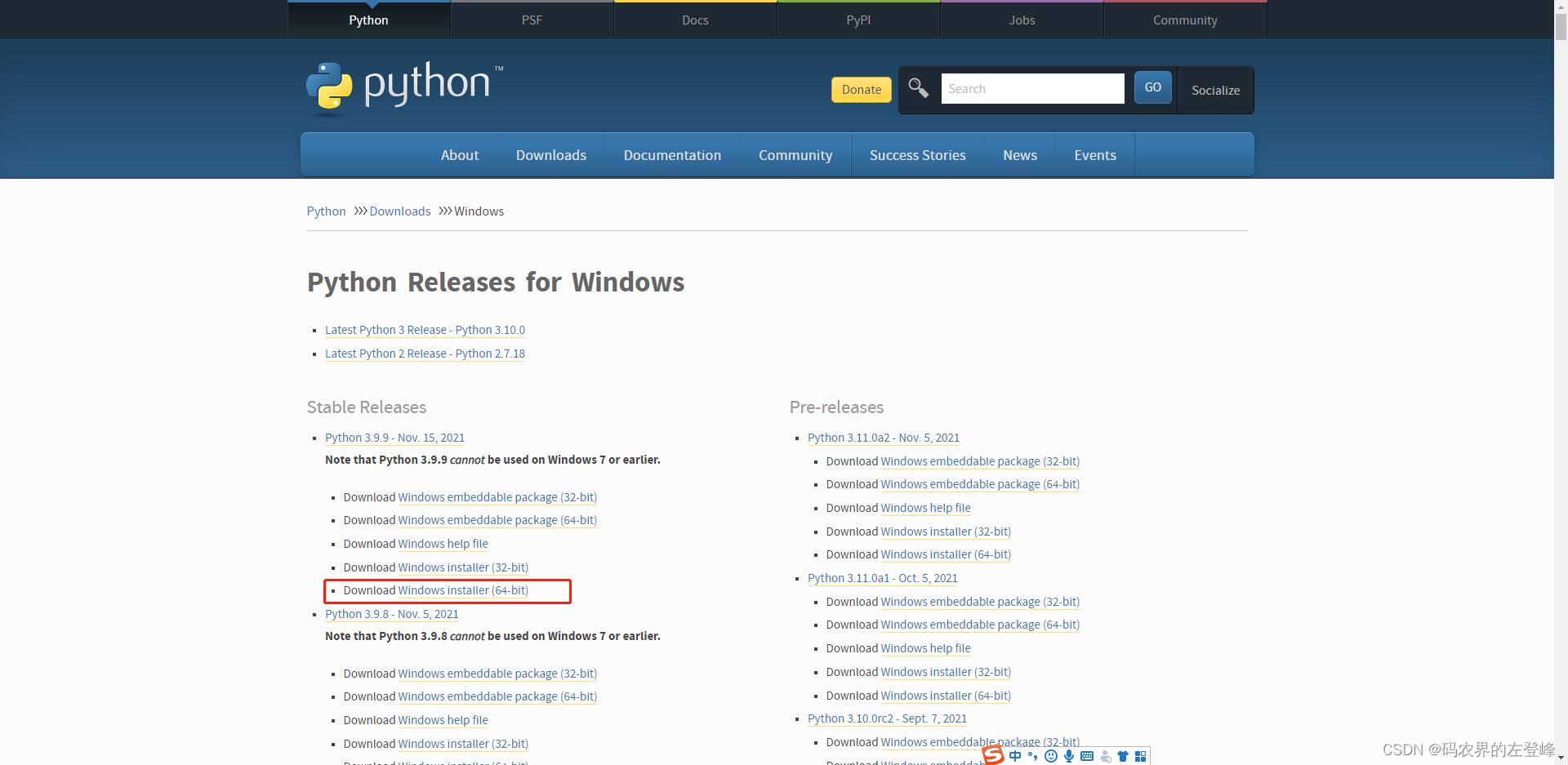The height and width of the screenshot is (765, 1568).
Task: Download Python 3.11.0a1 Windows help file
Action: point(925,648)
